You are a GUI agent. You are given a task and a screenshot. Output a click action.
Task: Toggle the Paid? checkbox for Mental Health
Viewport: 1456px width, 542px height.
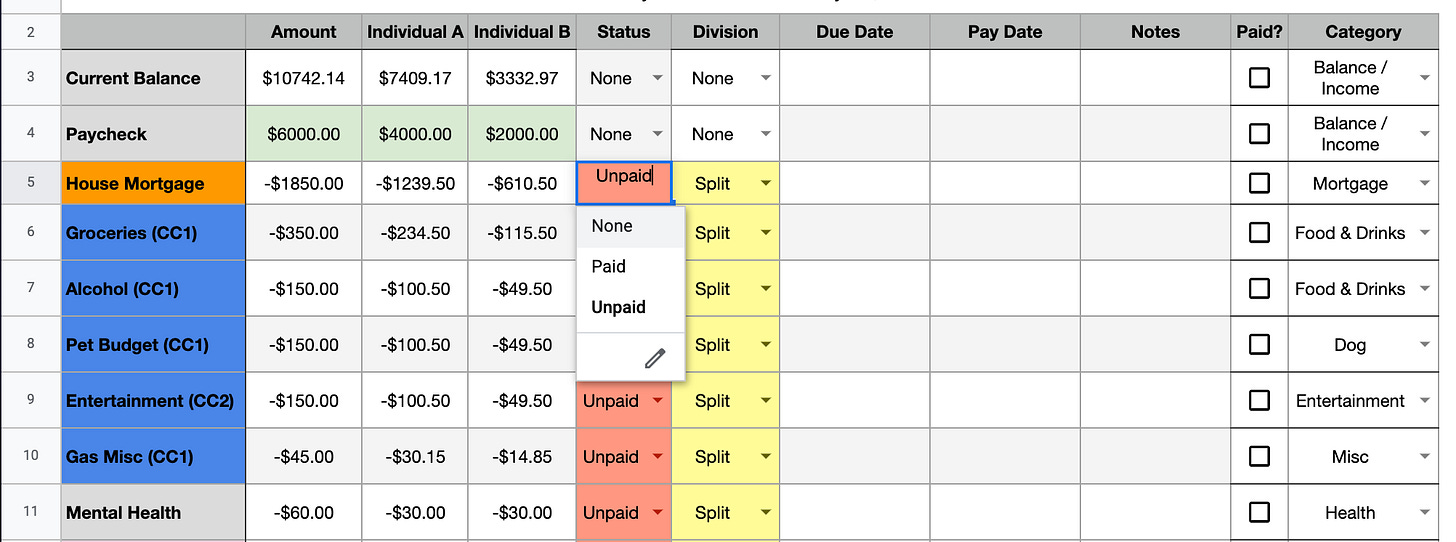1259,512
